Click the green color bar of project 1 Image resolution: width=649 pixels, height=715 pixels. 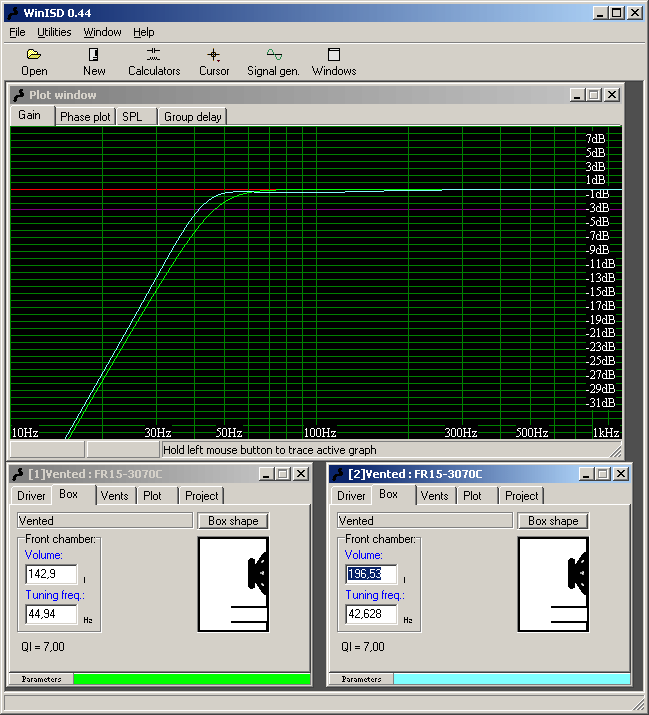[x=191, y=679]
